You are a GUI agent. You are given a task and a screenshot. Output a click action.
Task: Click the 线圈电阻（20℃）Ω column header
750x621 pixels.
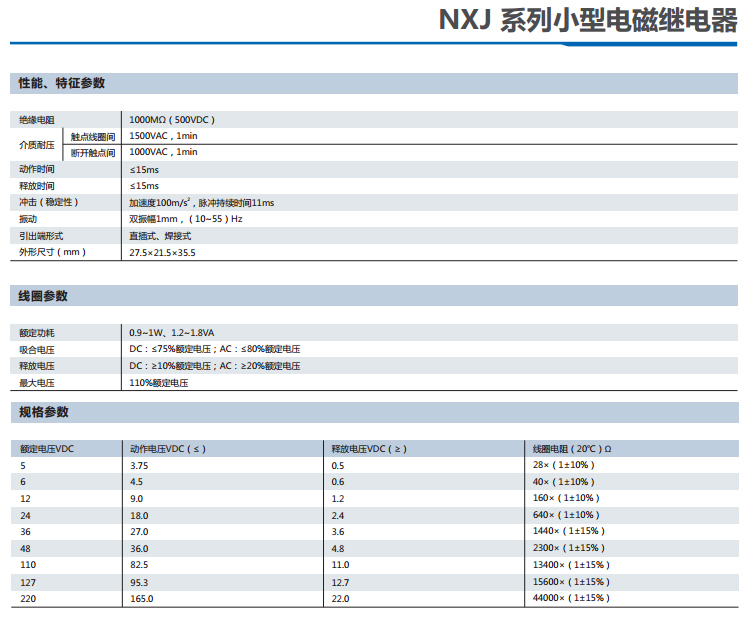[572, 449]
